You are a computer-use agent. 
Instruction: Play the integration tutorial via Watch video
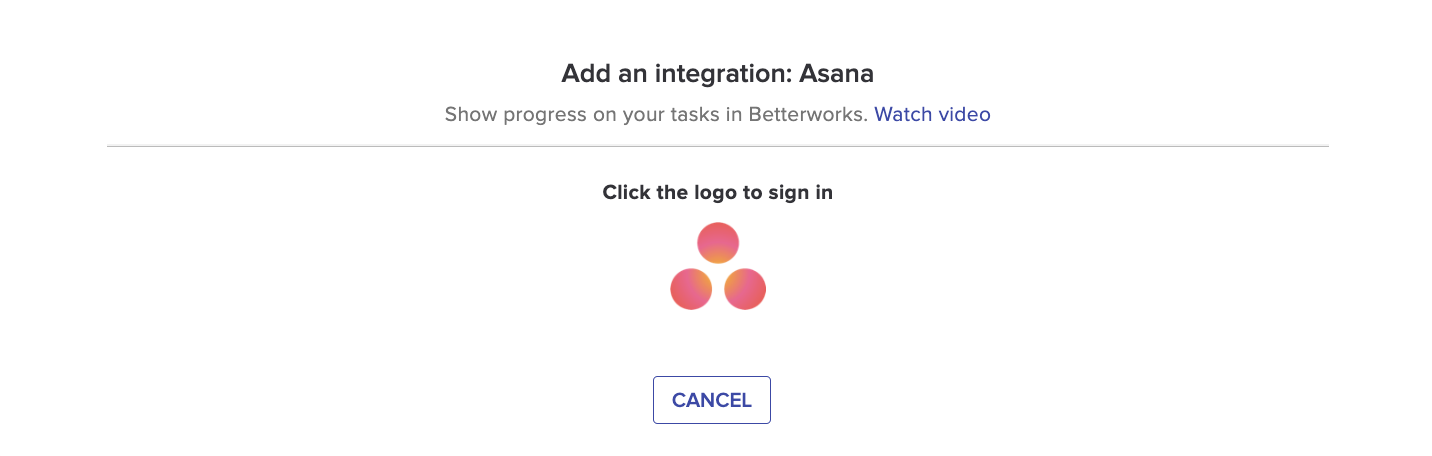932,114
